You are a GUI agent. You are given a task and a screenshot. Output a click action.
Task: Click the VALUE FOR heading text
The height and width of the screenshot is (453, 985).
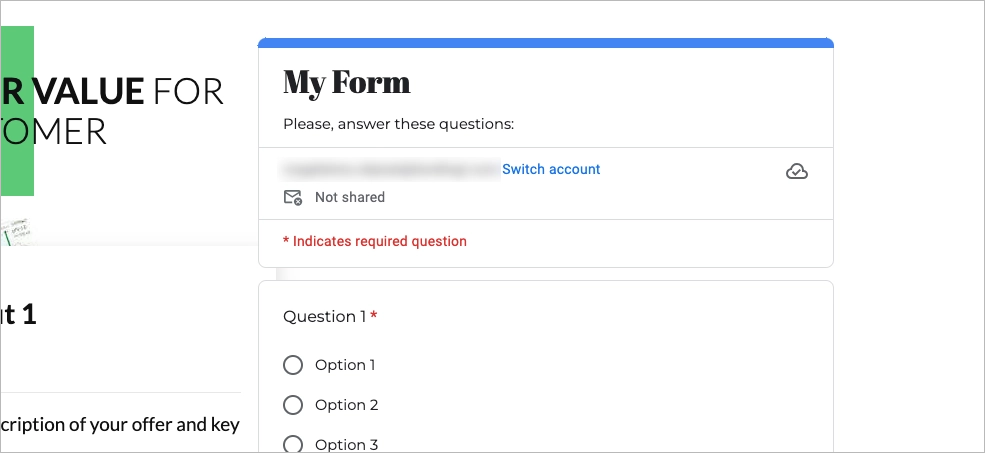coord(125,92)
